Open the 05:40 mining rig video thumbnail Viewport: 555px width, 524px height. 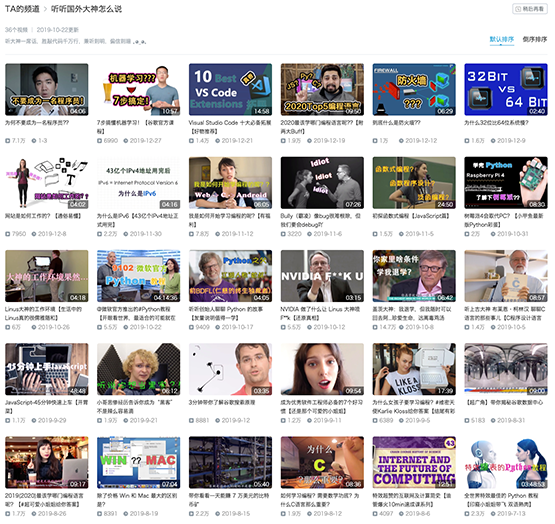230,462
